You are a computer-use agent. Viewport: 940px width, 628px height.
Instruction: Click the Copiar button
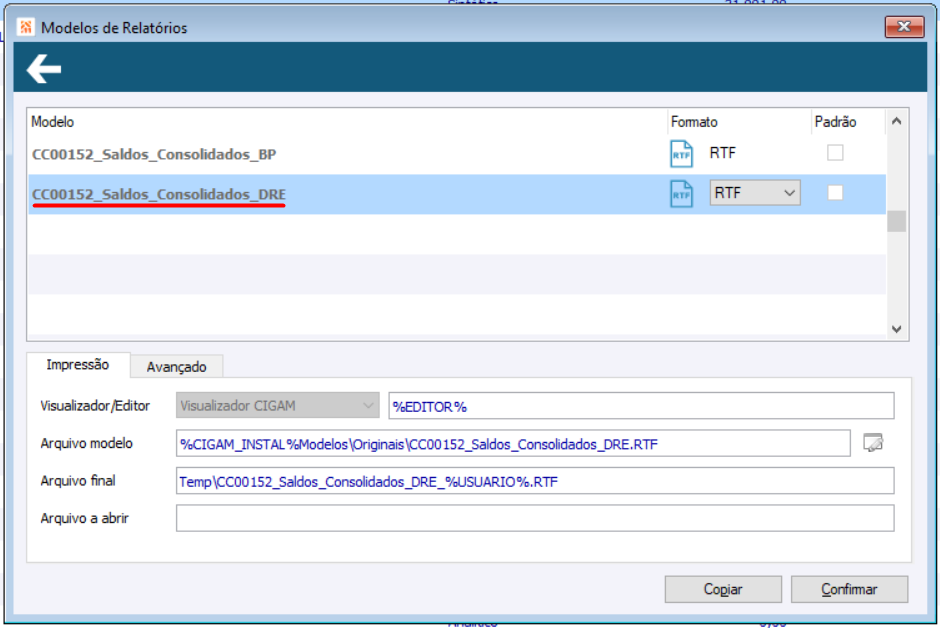coord(723,589)
